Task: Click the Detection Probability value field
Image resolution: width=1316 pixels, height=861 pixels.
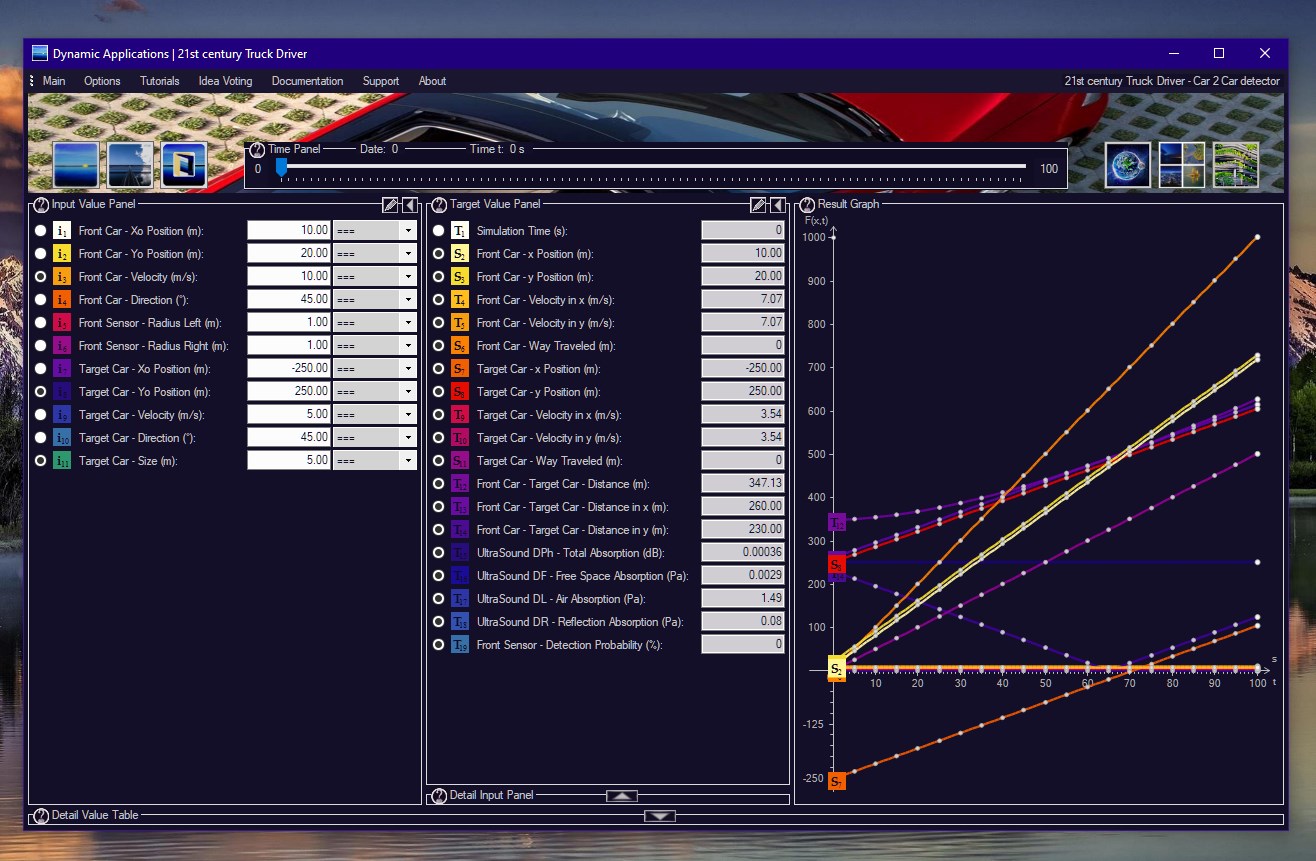Action: coord(743,645)
